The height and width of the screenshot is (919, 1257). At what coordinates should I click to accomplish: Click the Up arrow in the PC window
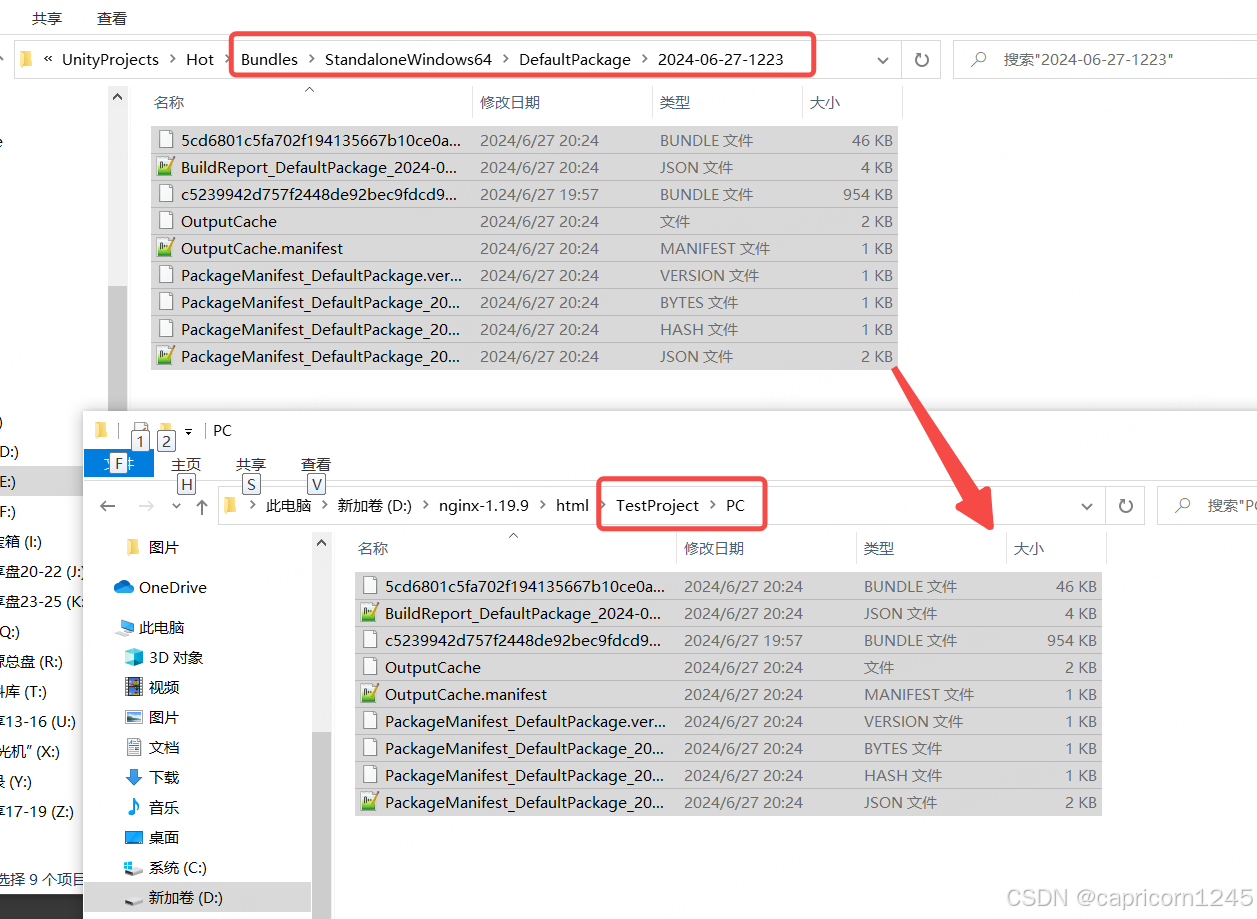(x=201, y=506)
